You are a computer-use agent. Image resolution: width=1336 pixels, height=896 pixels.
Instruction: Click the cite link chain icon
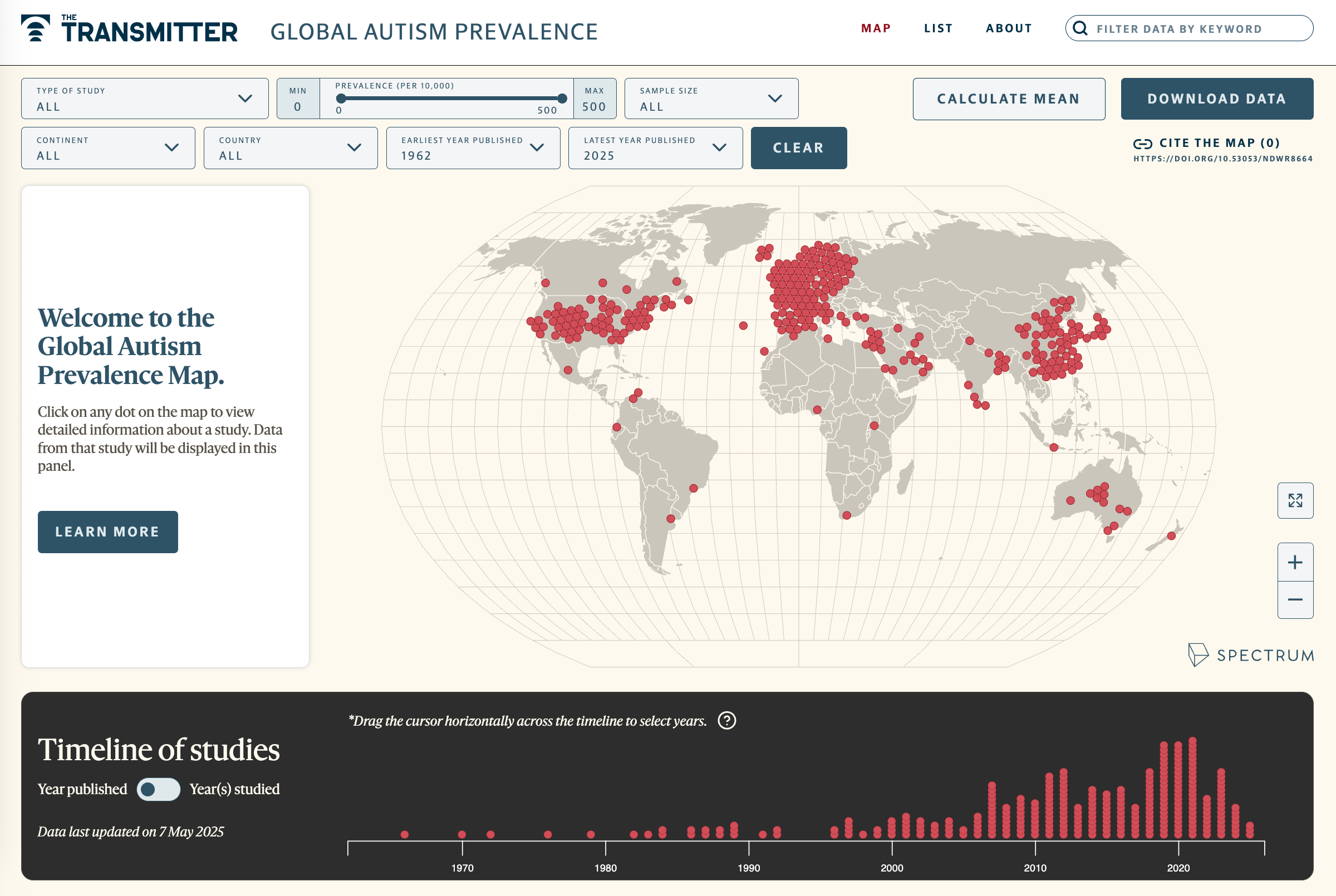(x=1142, y=144)
